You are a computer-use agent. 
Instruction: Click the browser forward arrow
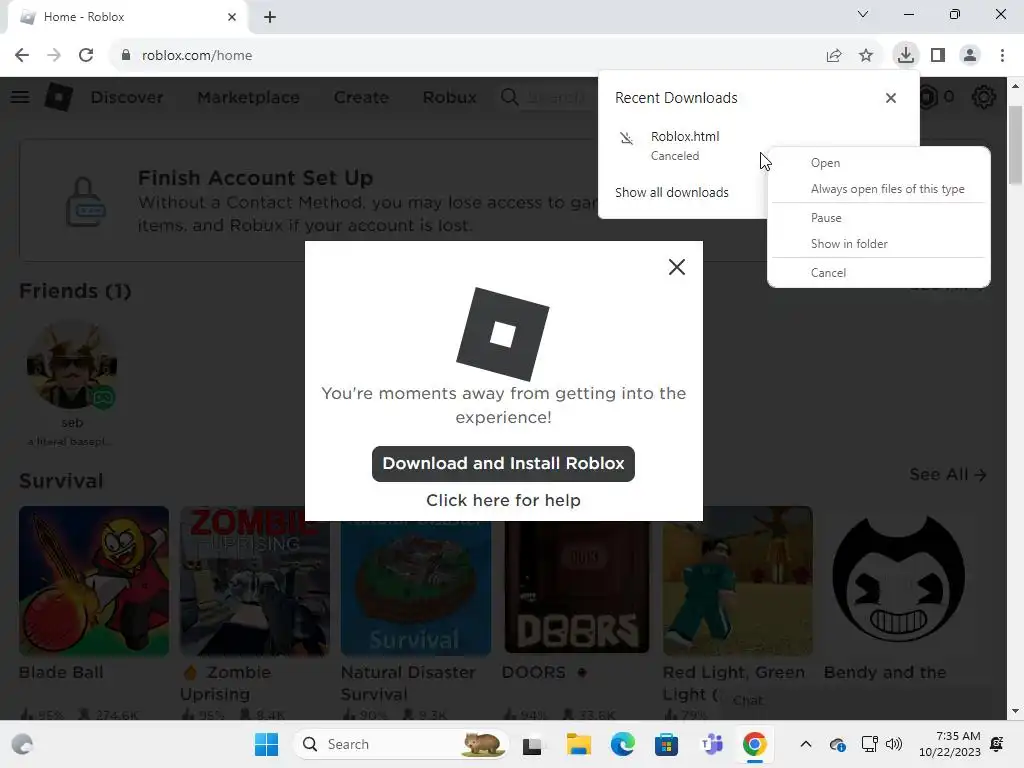[x=54, y=56]
